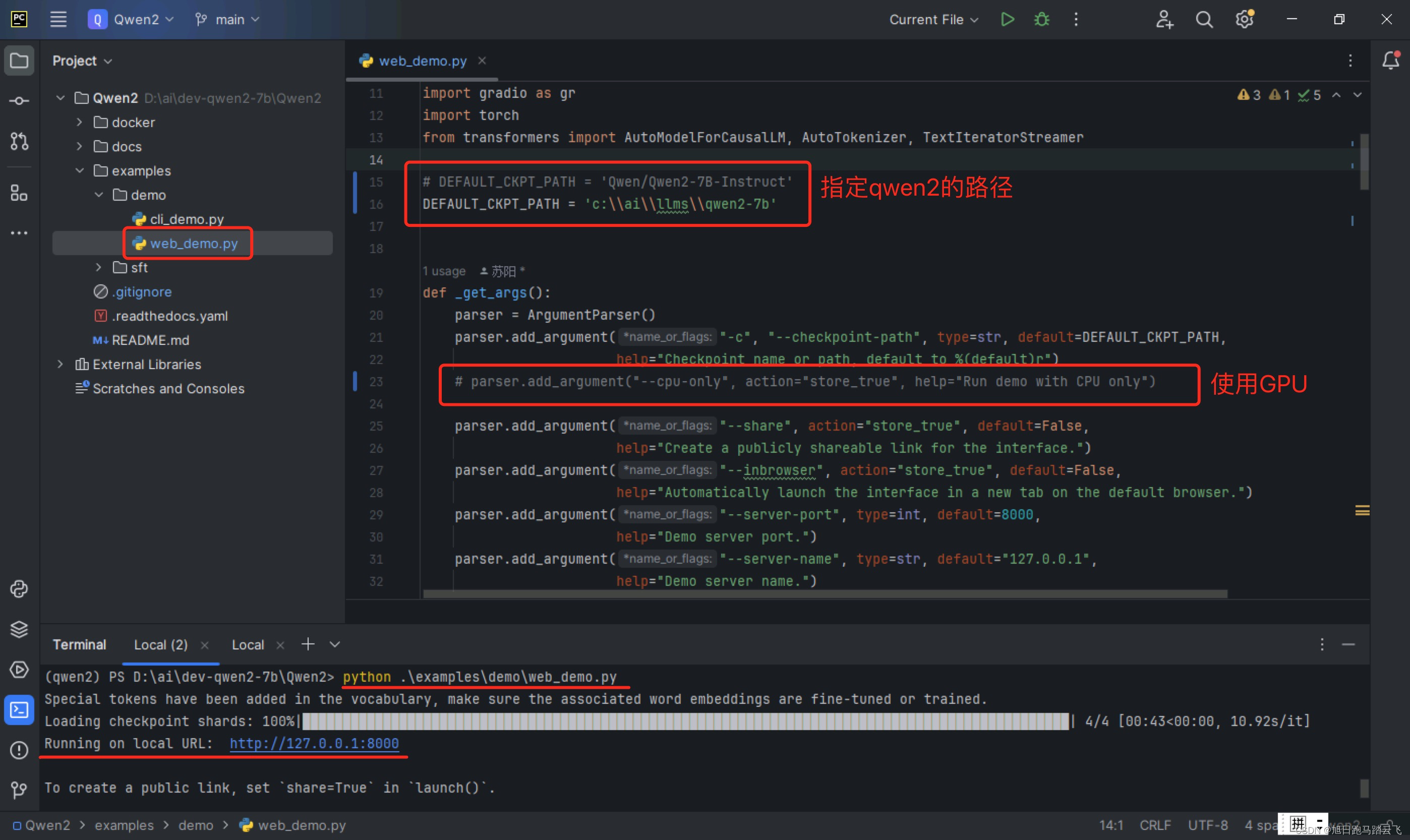Select the web_demo.py editor tab
Image resolution: width=1410 pixels, height=840 pixels.
click(x=422, y=61)
